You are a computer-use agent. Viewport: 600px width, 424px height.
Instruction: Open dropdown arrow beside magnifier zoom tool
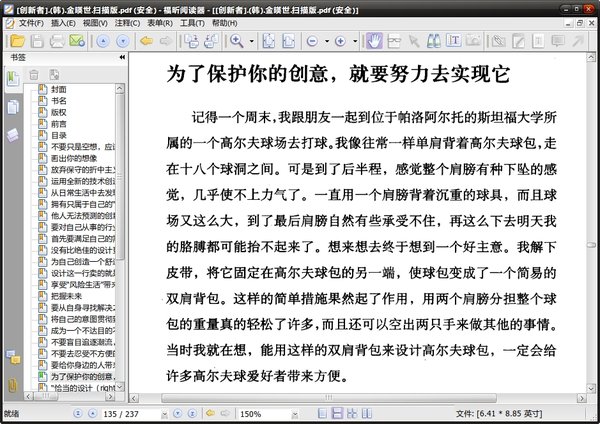tap(251, 41)
